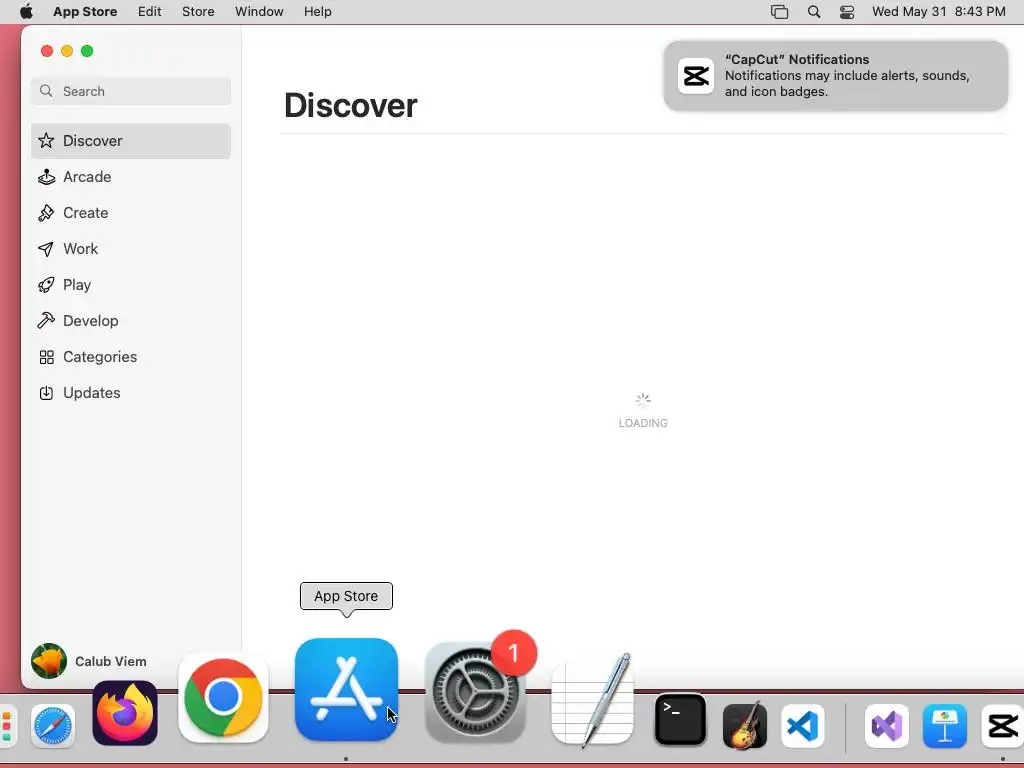Image resolution: width=1024 pixels, height=768 pixels.
Task: Launch Terminal from the Dock
Action: pos(680,720)
